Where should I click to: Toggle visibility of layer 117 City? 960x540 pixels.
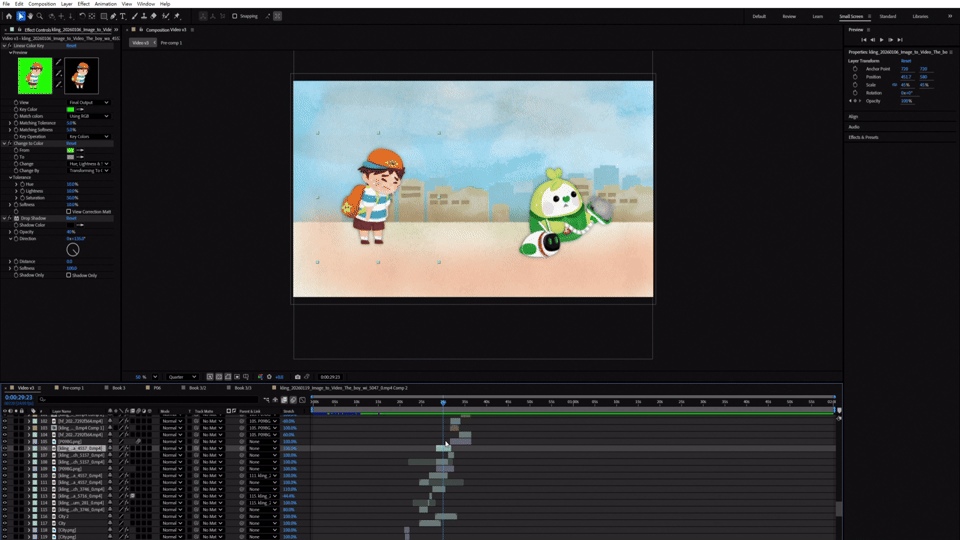point(5,523)
